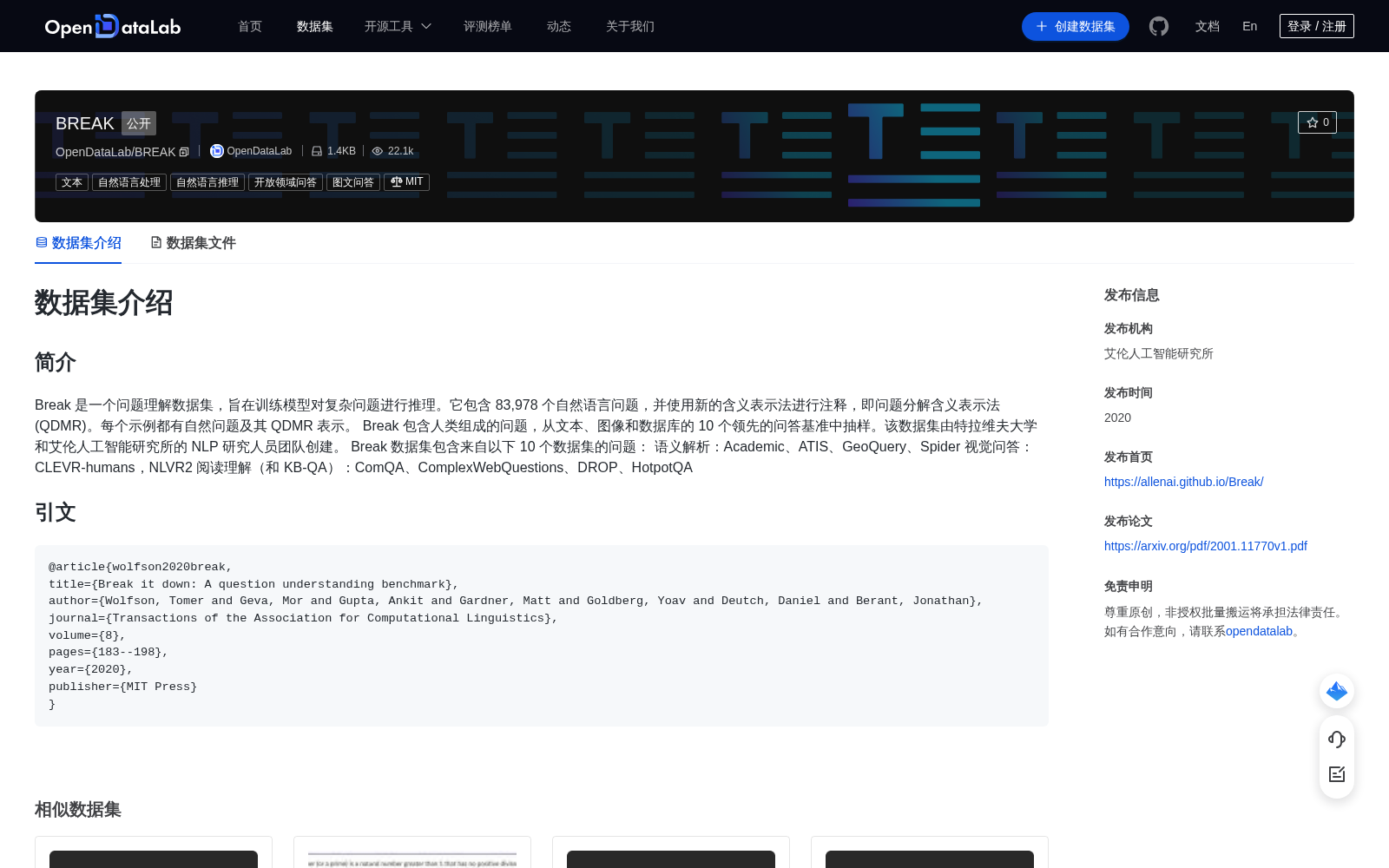Open 评测榜单 navigation item
Viewport: 1389px width, 868px height.
pos(488,26)
